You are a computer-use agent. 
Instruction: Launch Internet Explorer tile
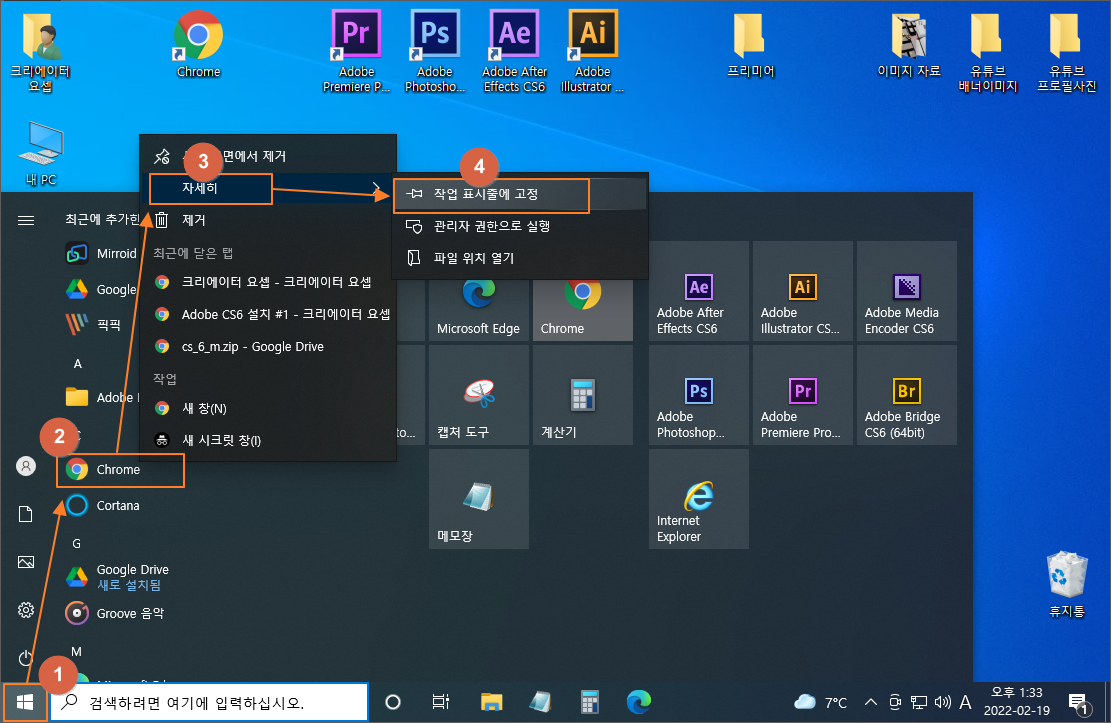click(699, 499)
